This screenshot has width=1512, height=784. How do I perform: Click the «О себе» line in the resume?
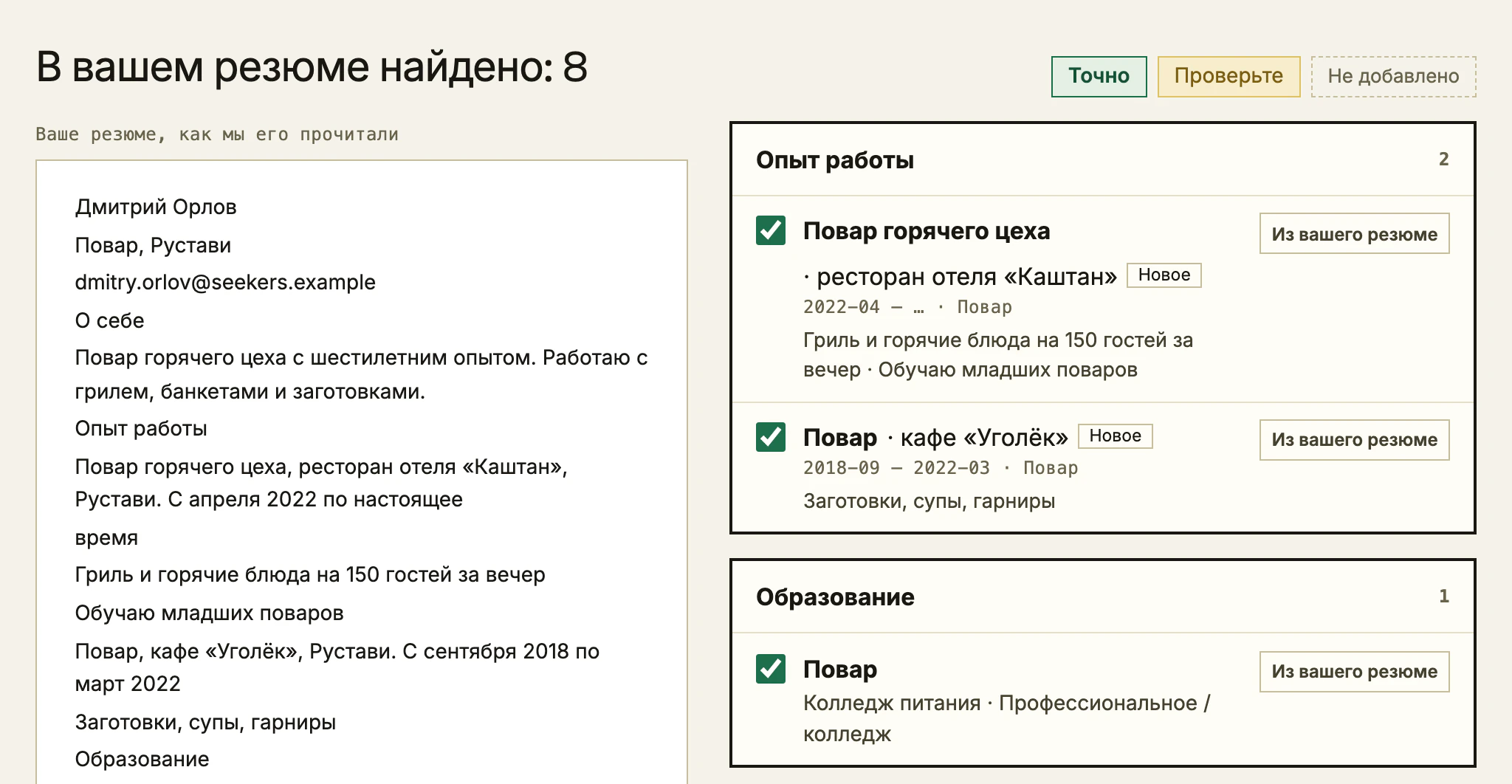tap(109, 320)
